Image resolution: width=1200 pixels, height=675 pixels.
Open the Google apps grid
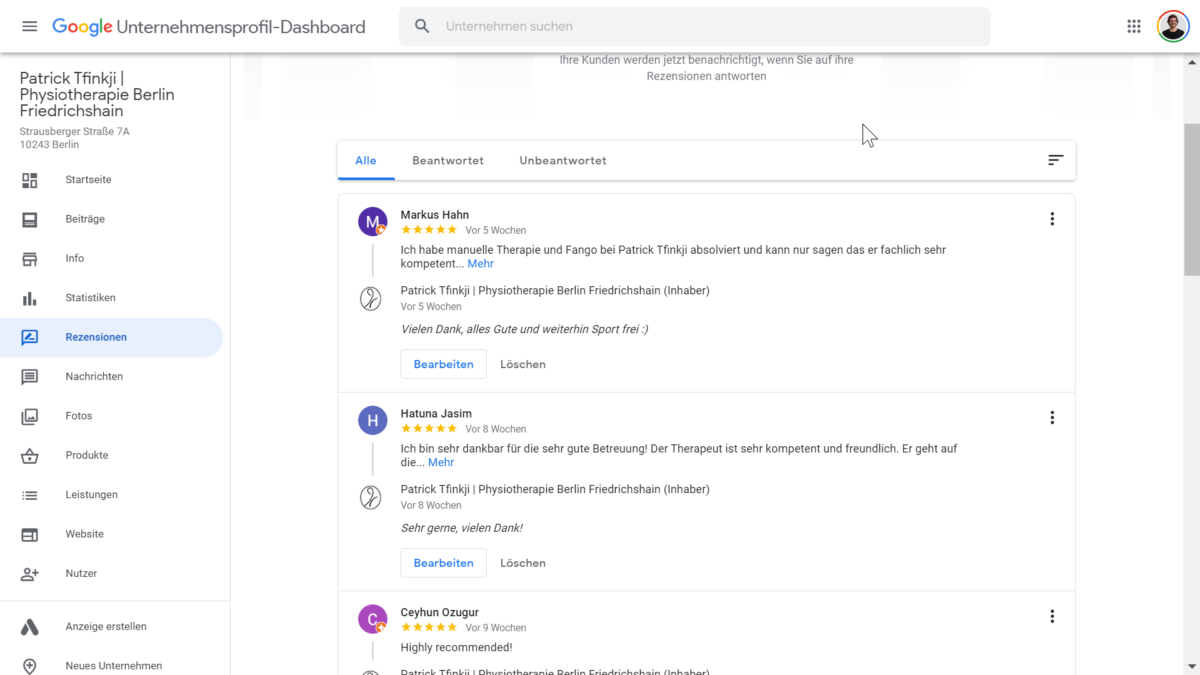(x=1134, y=27)
